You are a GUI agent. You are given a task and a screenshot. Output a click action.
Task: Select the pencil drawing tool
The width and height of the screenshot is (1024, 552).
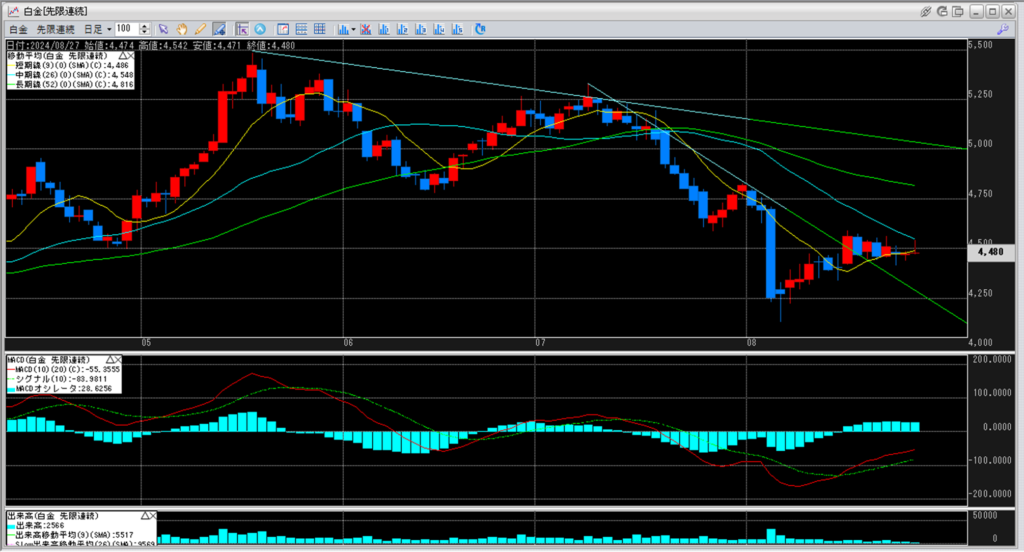(x=200, y=29)
